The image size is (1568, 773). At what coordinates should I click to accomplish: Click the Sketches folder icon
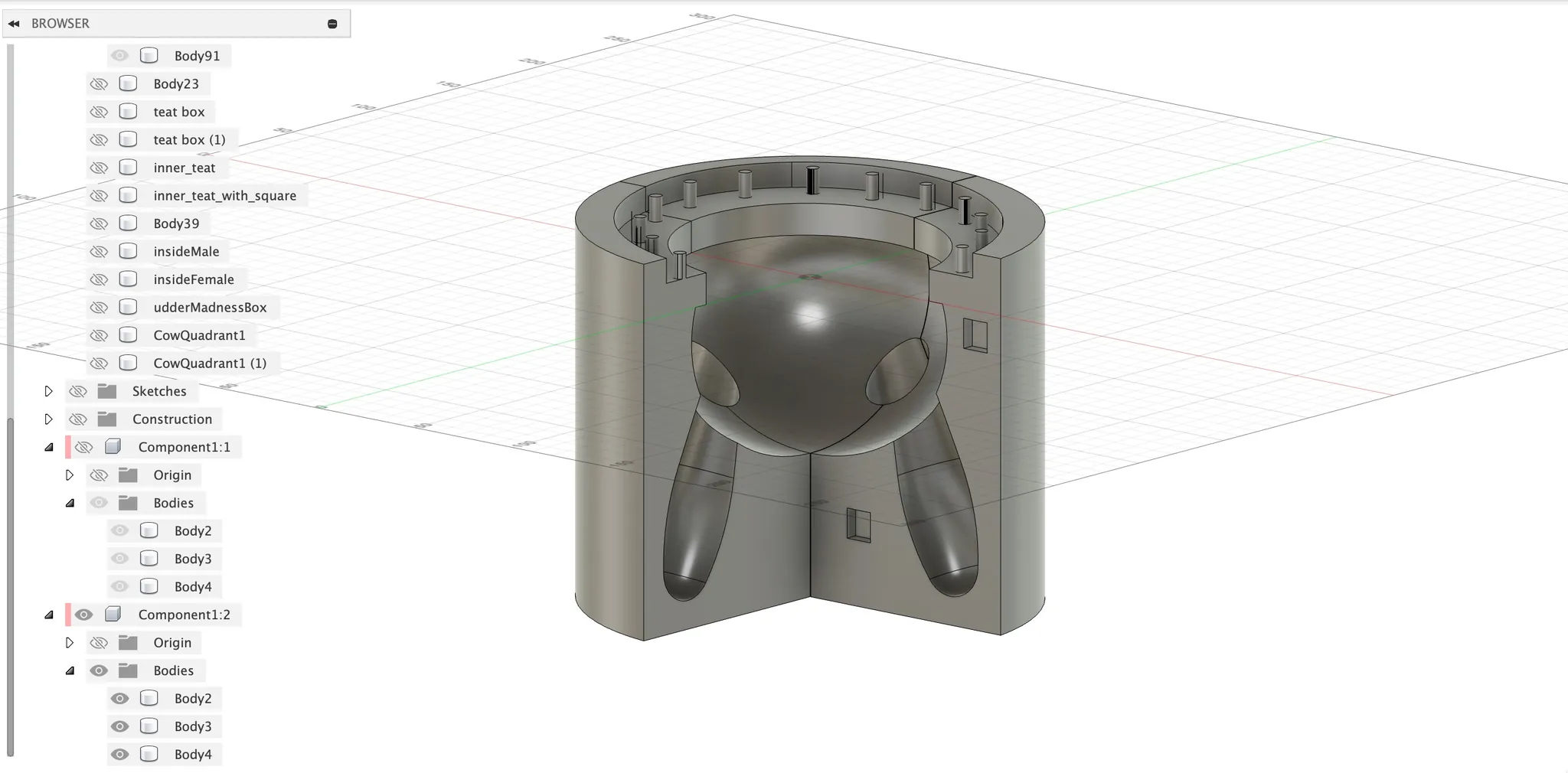107,391
